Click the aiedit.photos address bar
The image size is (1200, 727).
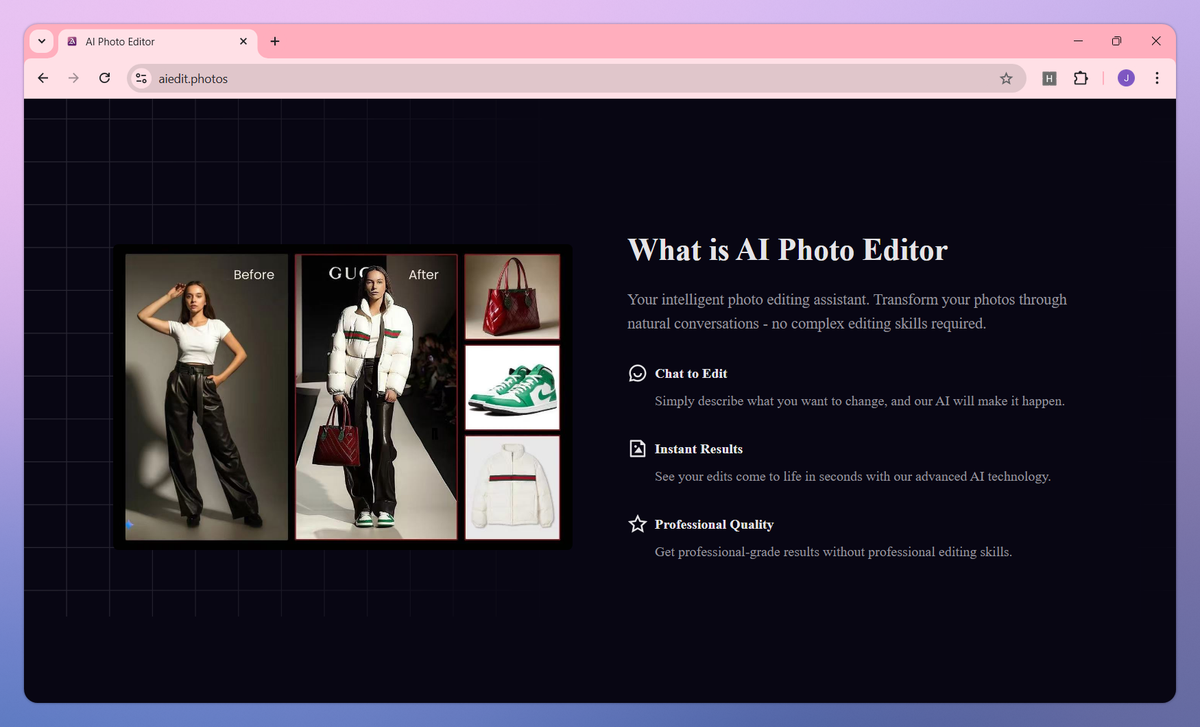click(576, 78)
